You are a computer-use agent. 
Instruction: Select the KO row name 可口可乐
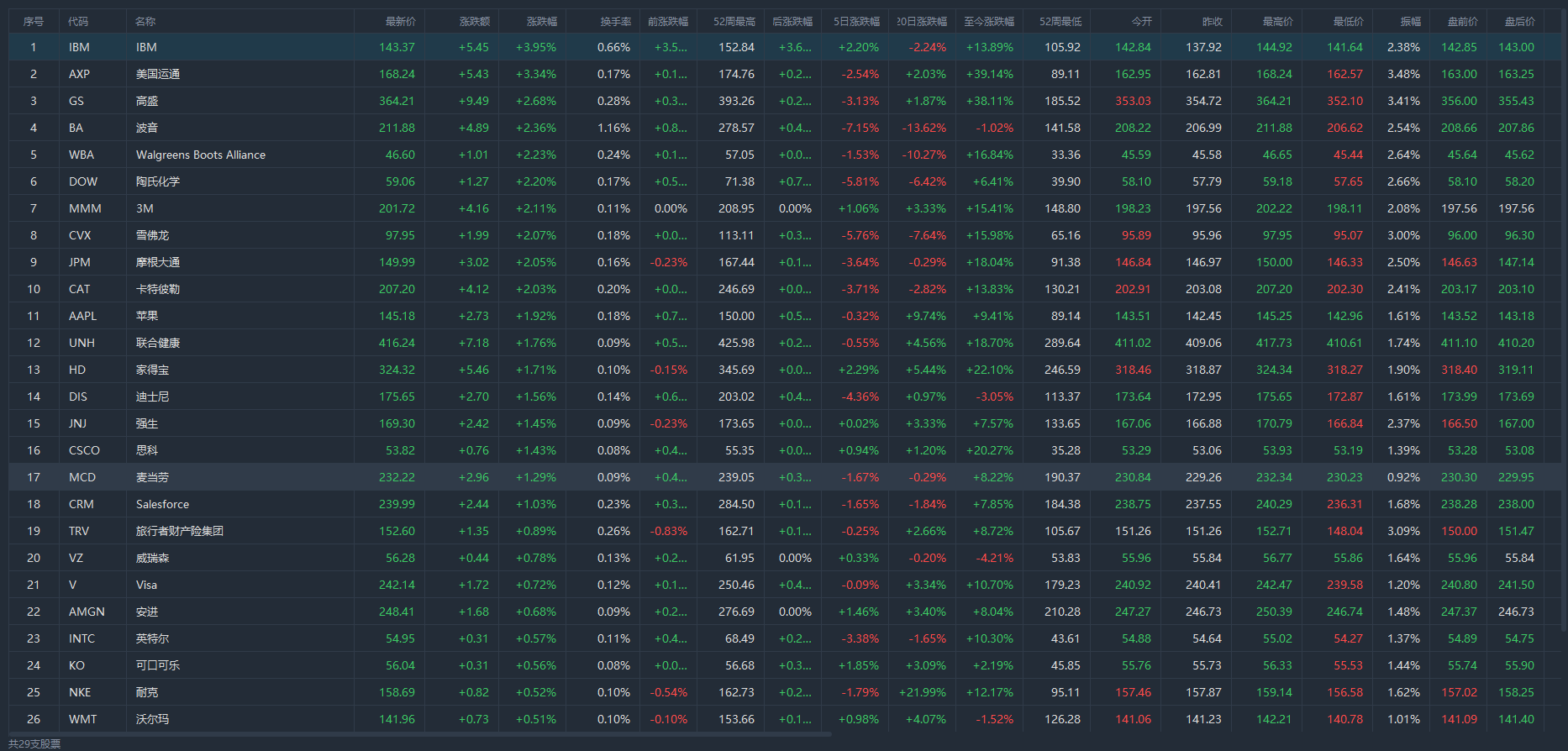158,665
